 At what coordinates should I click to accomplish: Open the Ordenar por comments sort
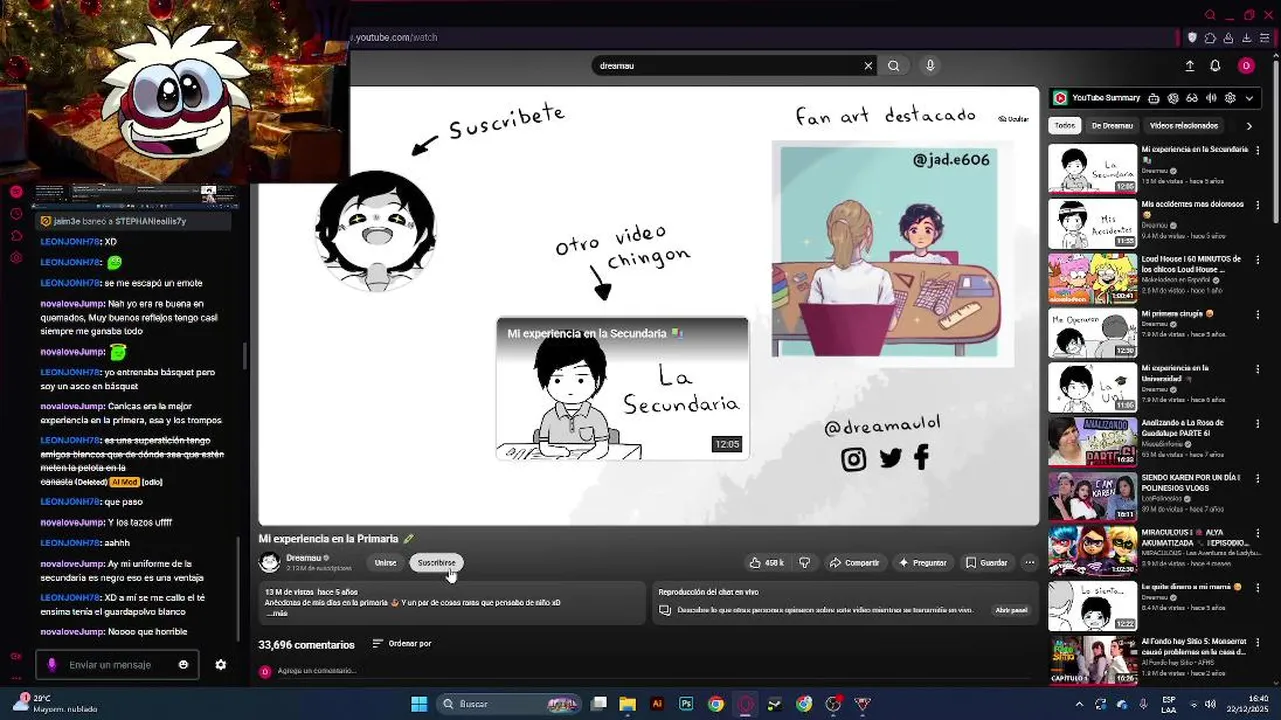click(x=402, y=644)
